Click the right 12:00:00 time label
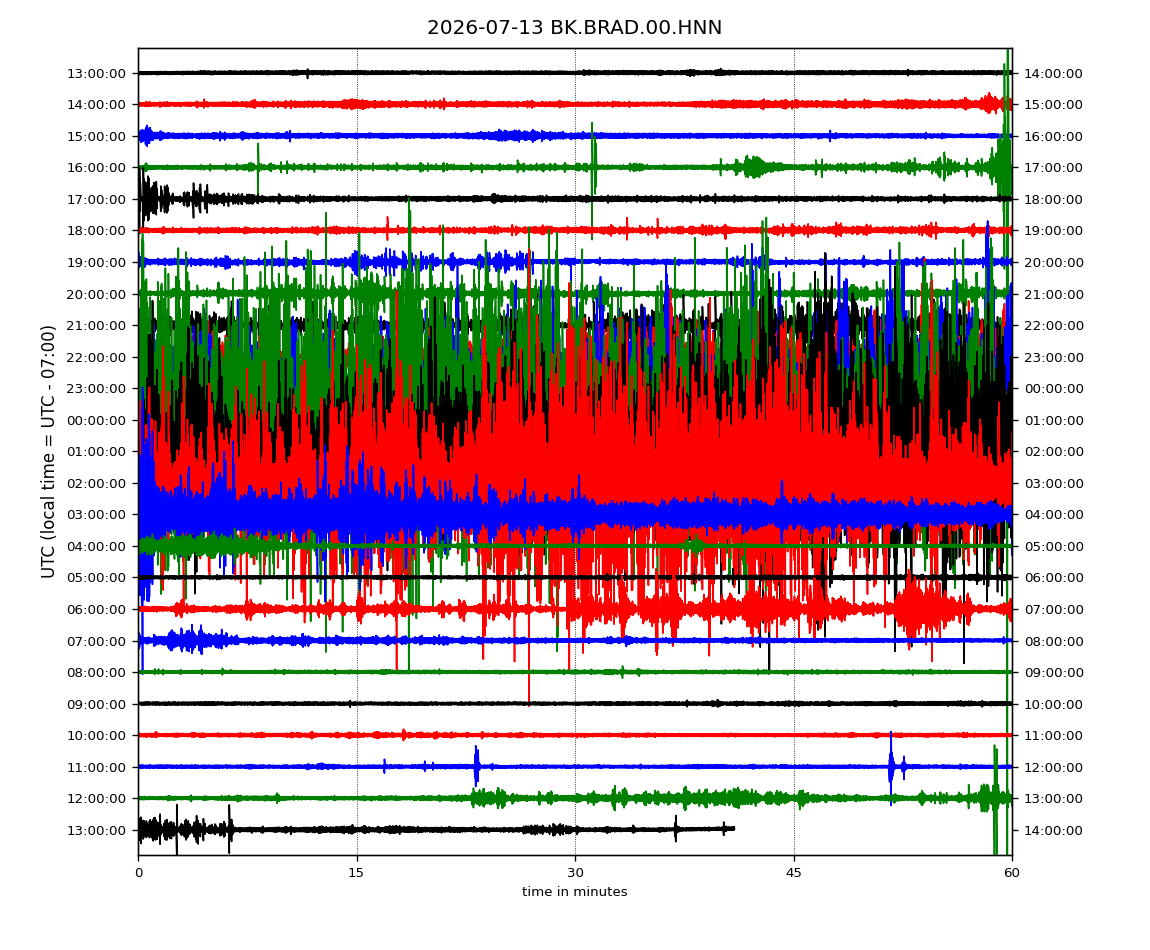Viewport: 1150px width, 950px height. point(1053,767)
